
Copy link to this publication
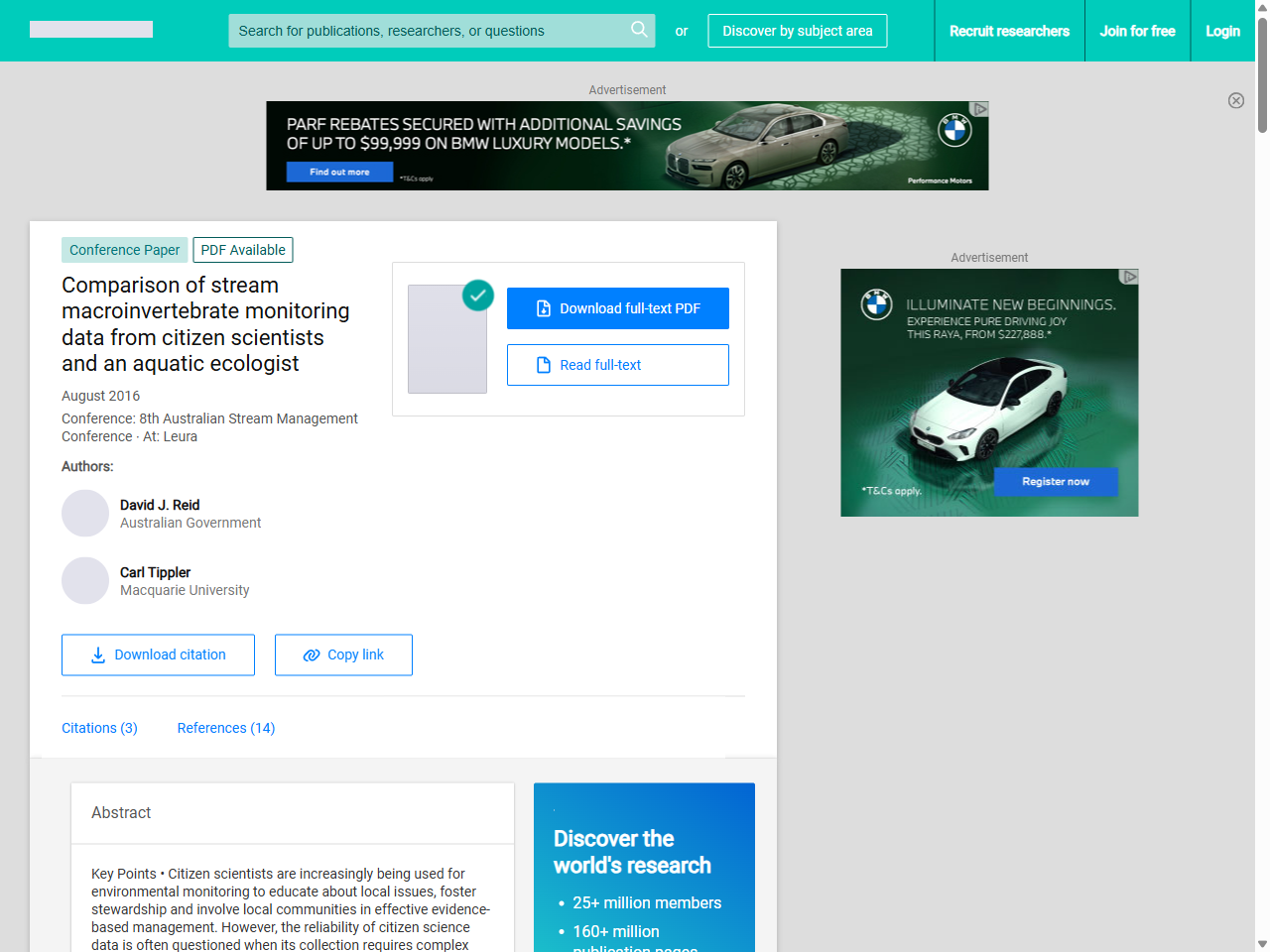pyautogui.click(x=343, y=654)
